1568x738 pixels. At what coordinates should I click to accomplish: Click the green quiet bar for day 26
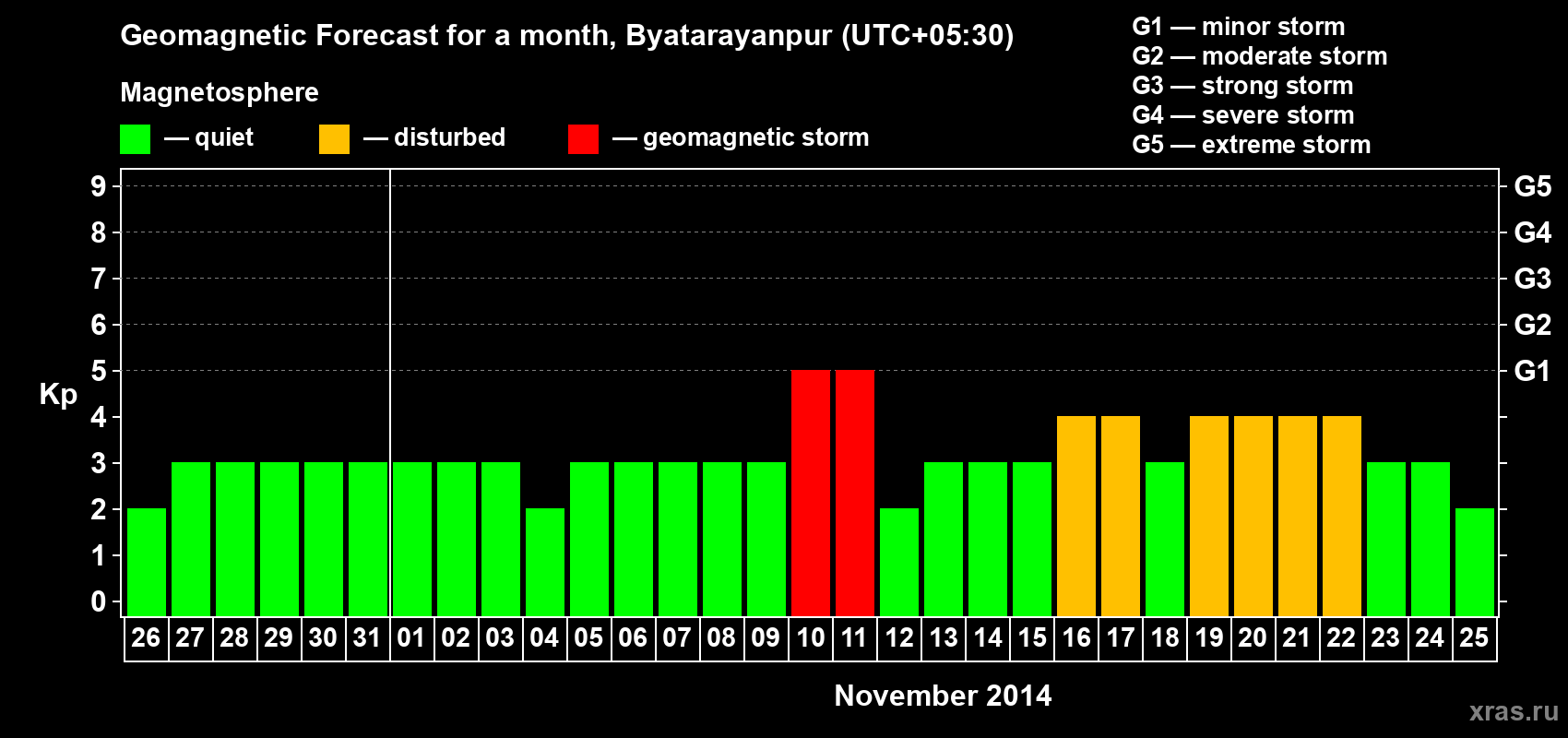point(147,562)
